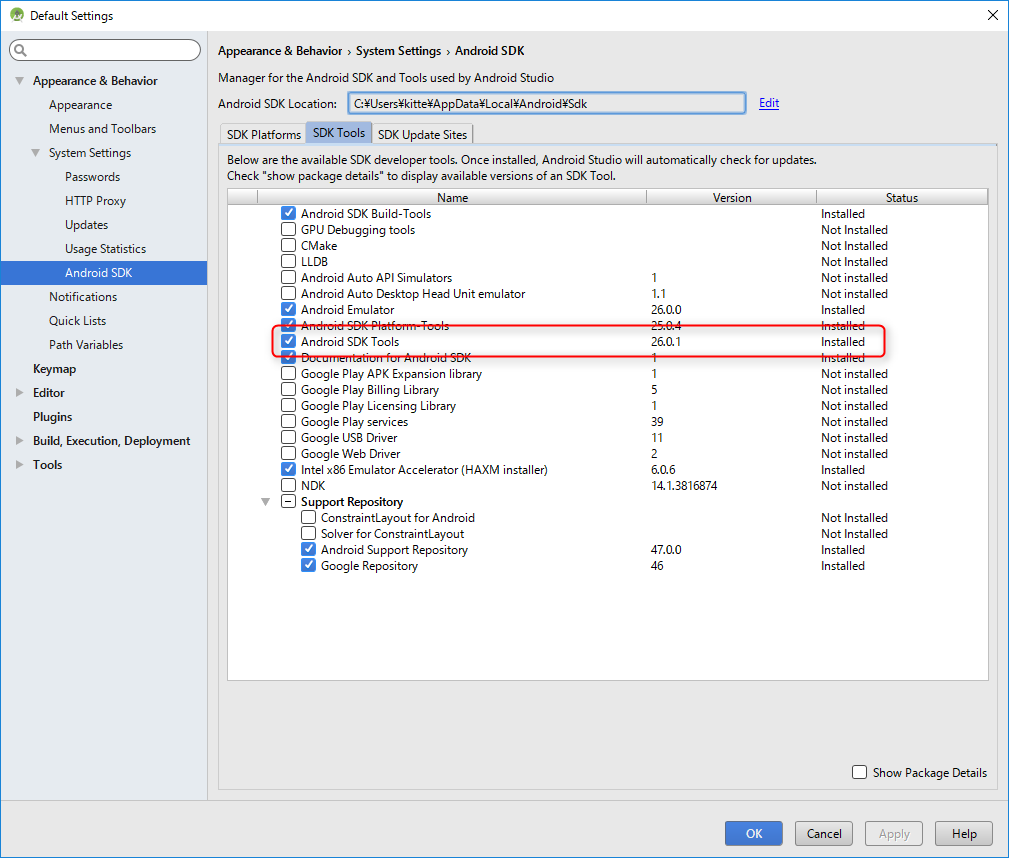Image resolution: width=1009 pixels, height=858 pixels.
Task: Click the OK button
Action: point(754,834)
